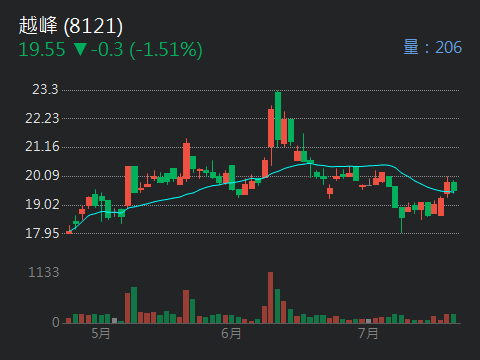Viewport: 480px width, 360px height.
Task: Click the 1133 volume axis label
Action: tap(44, 272)
